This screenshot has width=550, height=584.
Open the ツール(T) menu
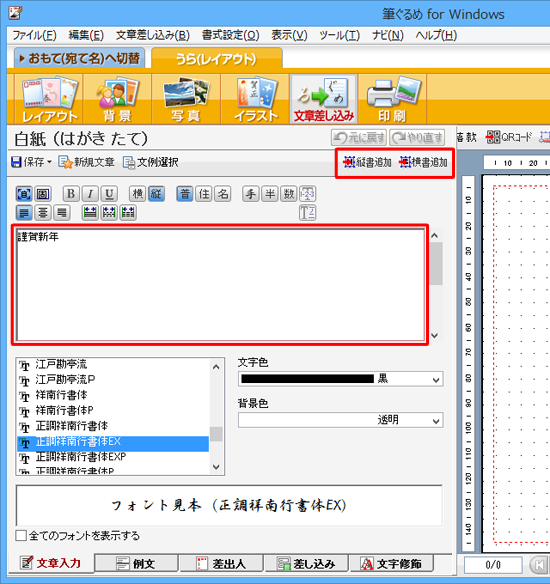(340, 35)
